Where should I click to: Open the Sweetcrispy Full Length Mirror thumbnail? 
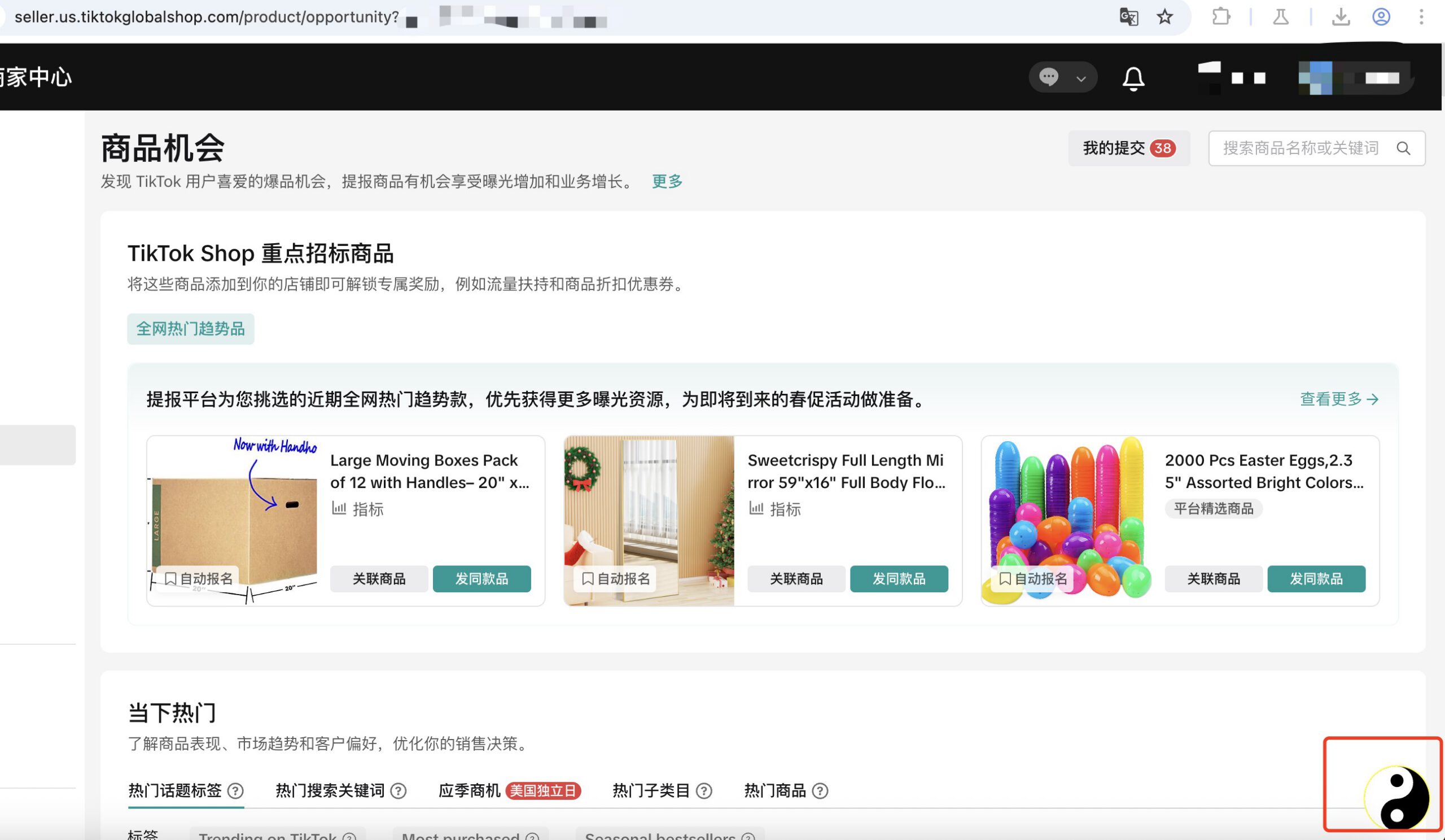point(649,521)
